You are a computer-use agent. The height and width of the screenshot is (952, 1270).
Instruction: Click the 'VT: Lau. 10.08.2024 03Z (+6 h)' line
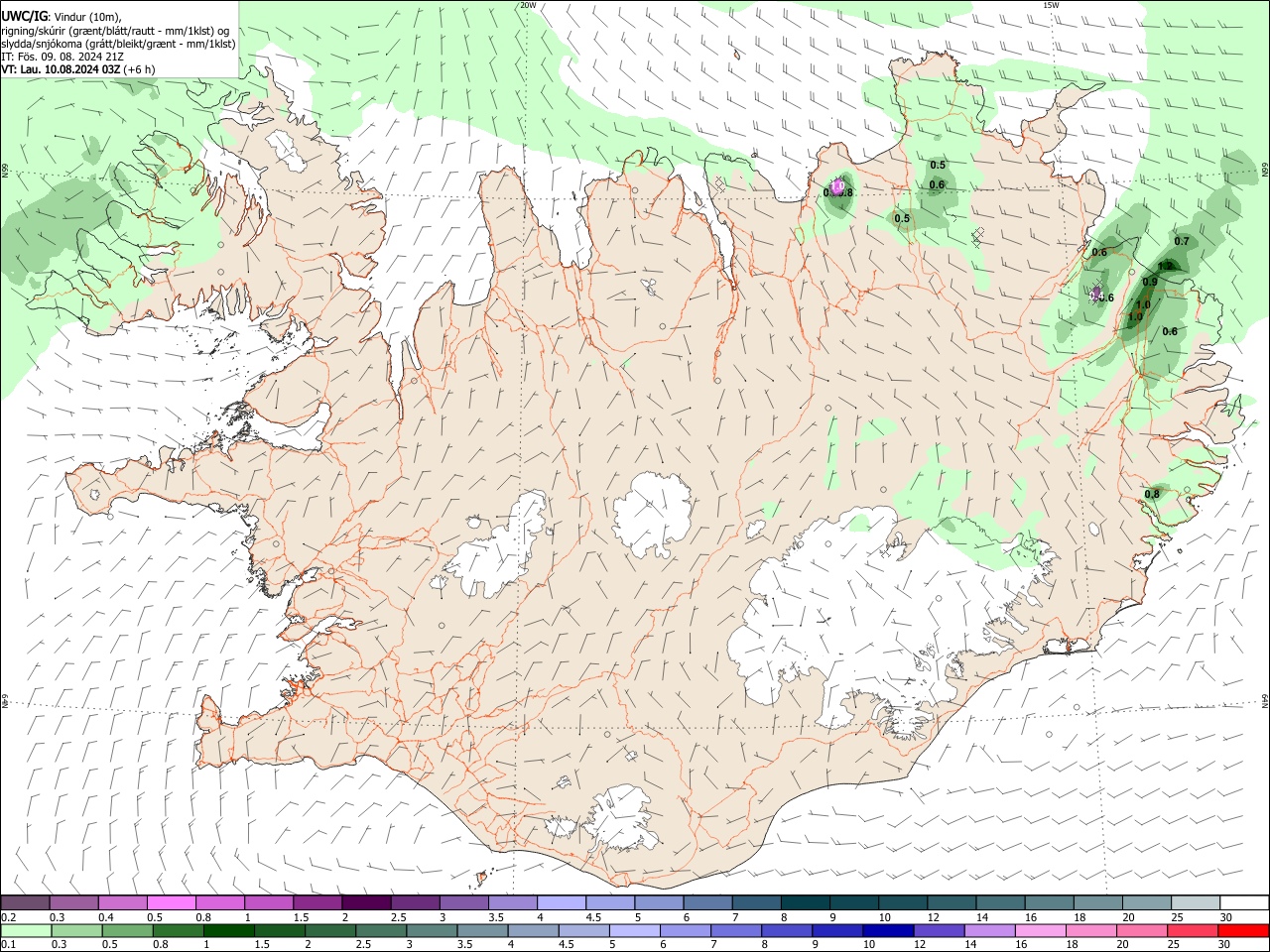coord(78,69)
